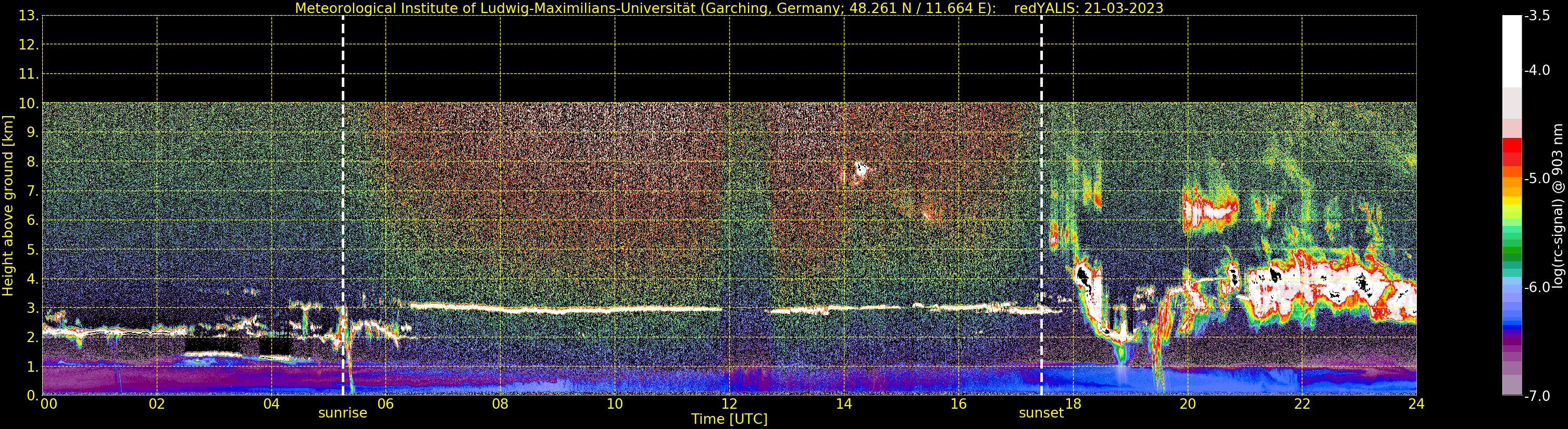Viewport: 1568px width, 429px height.
Task: Click the time axis tick '10'
Action: tap(615, 404)
